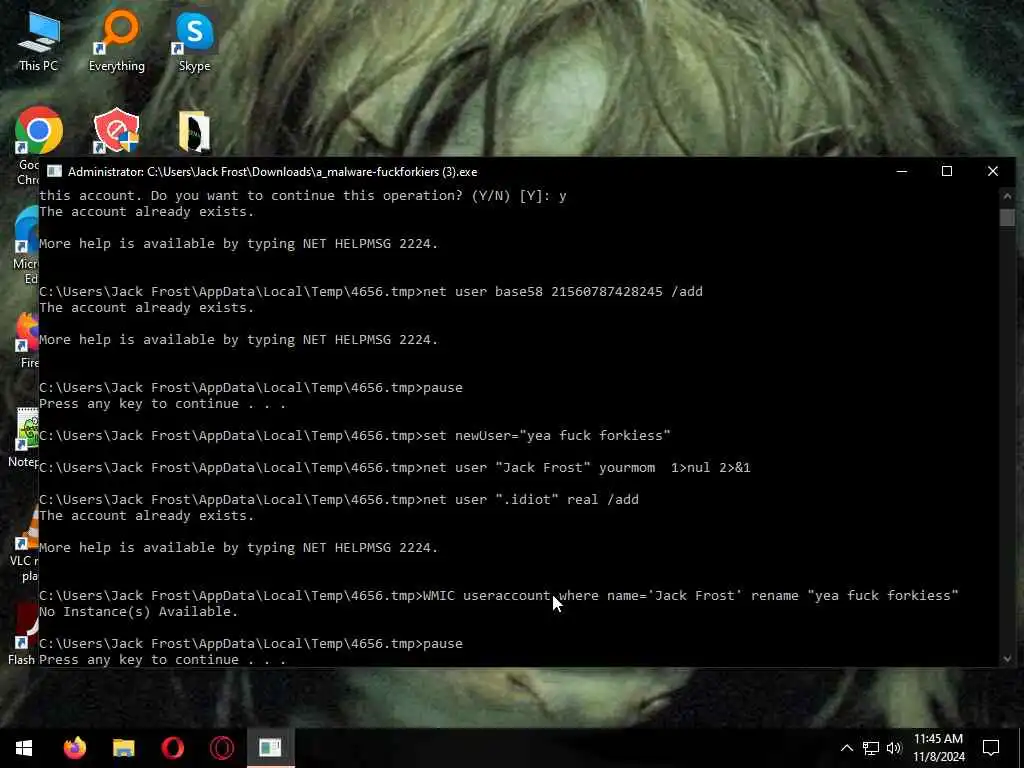Show hidden system tray icons

tap(846, 748)
